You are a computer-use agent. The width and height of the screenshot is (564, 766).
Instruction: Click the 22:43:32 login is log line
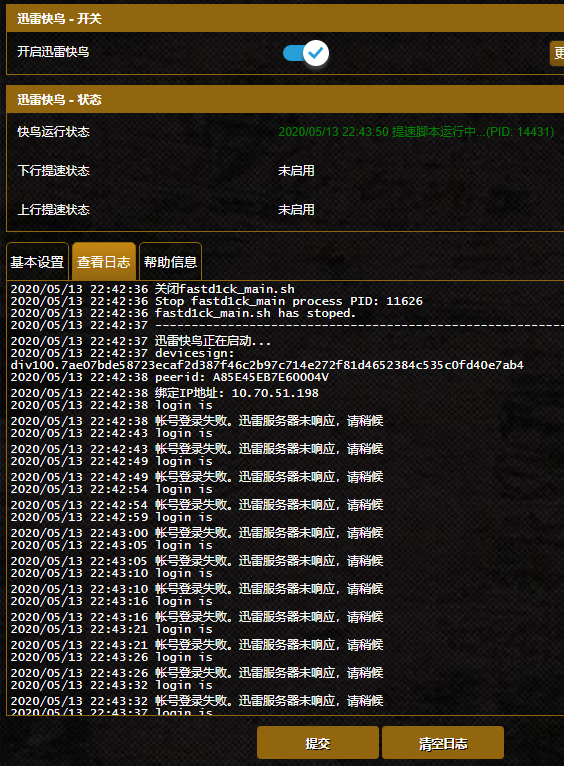click(x=111, y=685)
